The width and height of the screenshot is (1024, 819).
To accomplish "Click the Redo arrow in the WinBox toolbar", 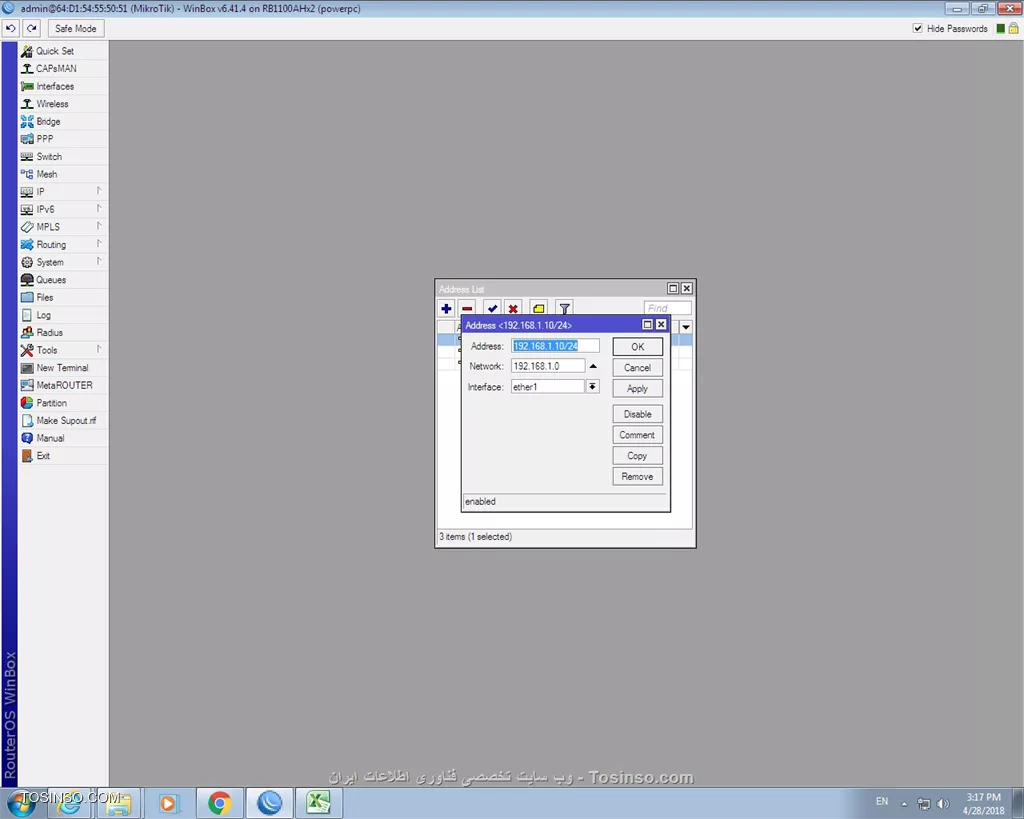I will coord(31,29).
